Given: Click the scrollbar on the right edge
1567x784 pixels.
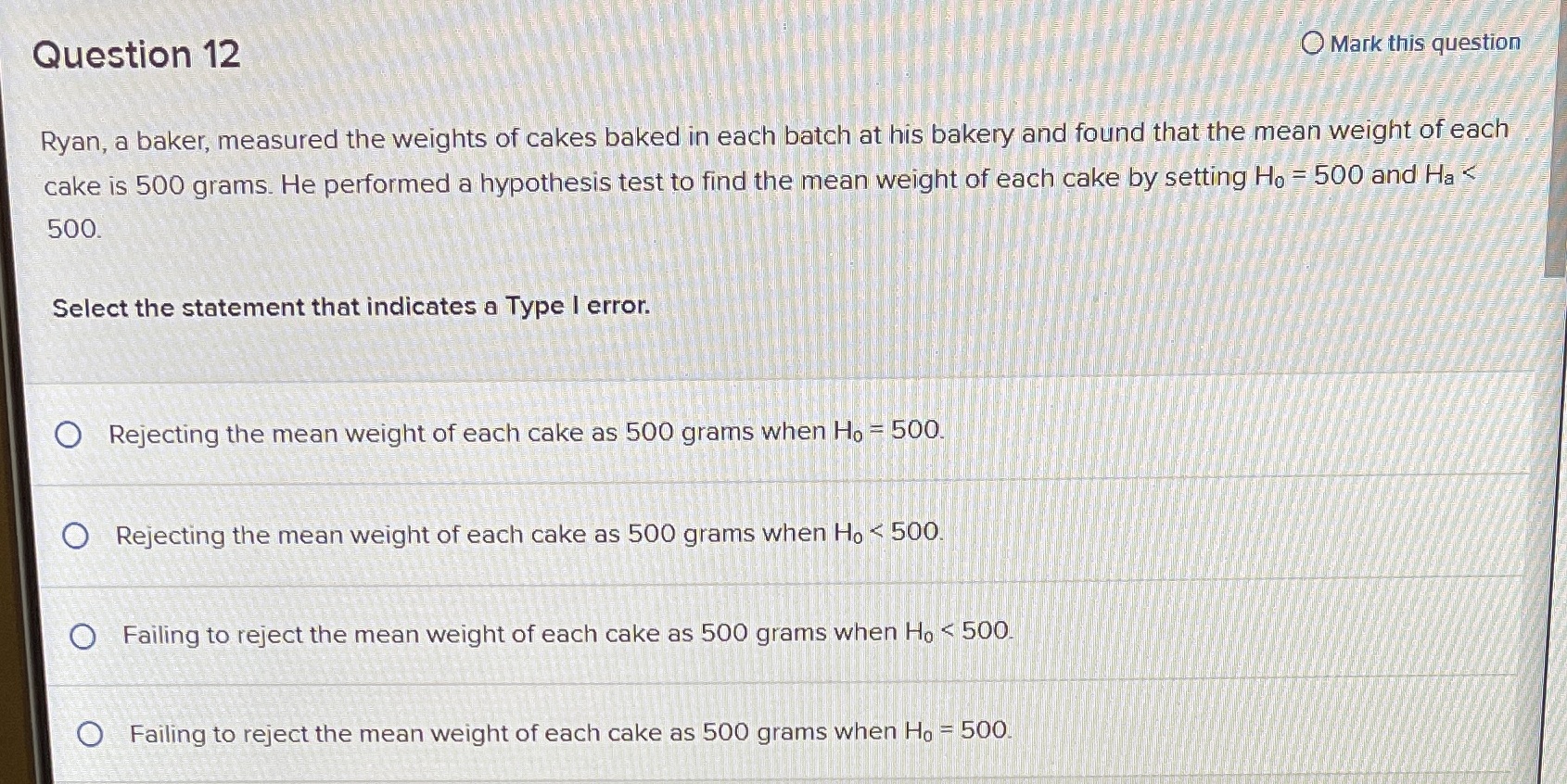Looking at the screenshot, I should [1557, 185].
